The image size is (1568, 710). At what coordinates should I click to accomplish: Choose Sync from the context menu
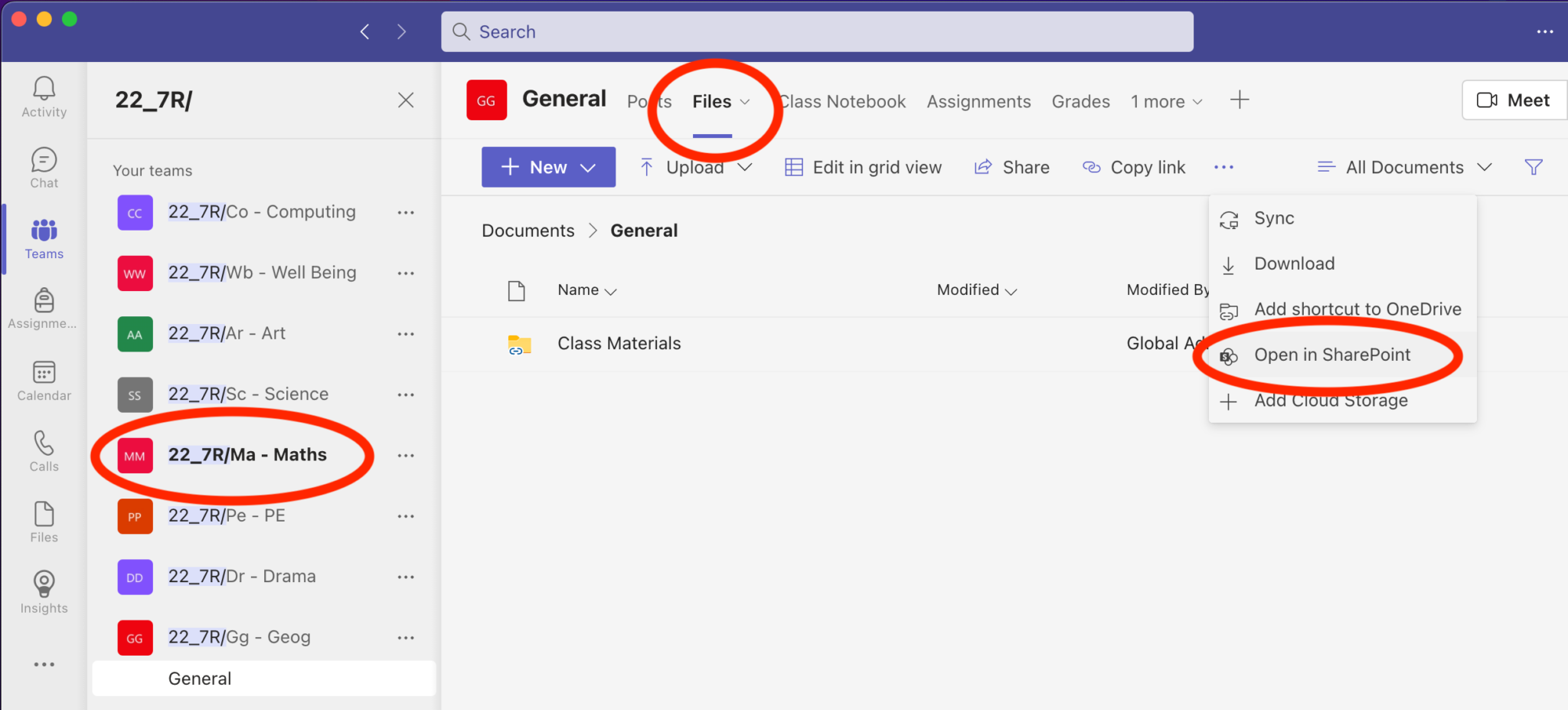(1274, 218)
